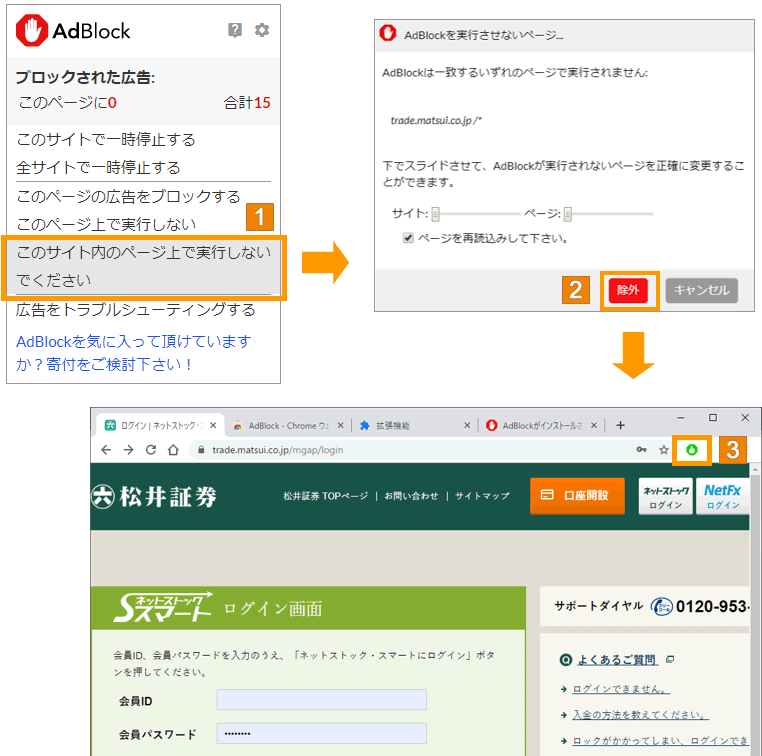This screenshot has height=756, width=762.
Task: Click the red AdBlock icon in dialog title
Action: point(388,33)
